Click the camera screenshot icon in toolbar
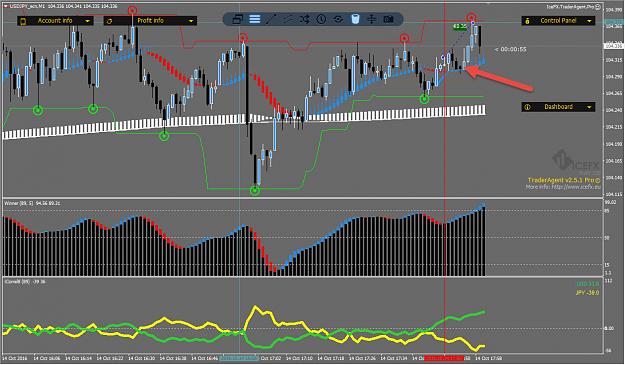 point(388,19)
